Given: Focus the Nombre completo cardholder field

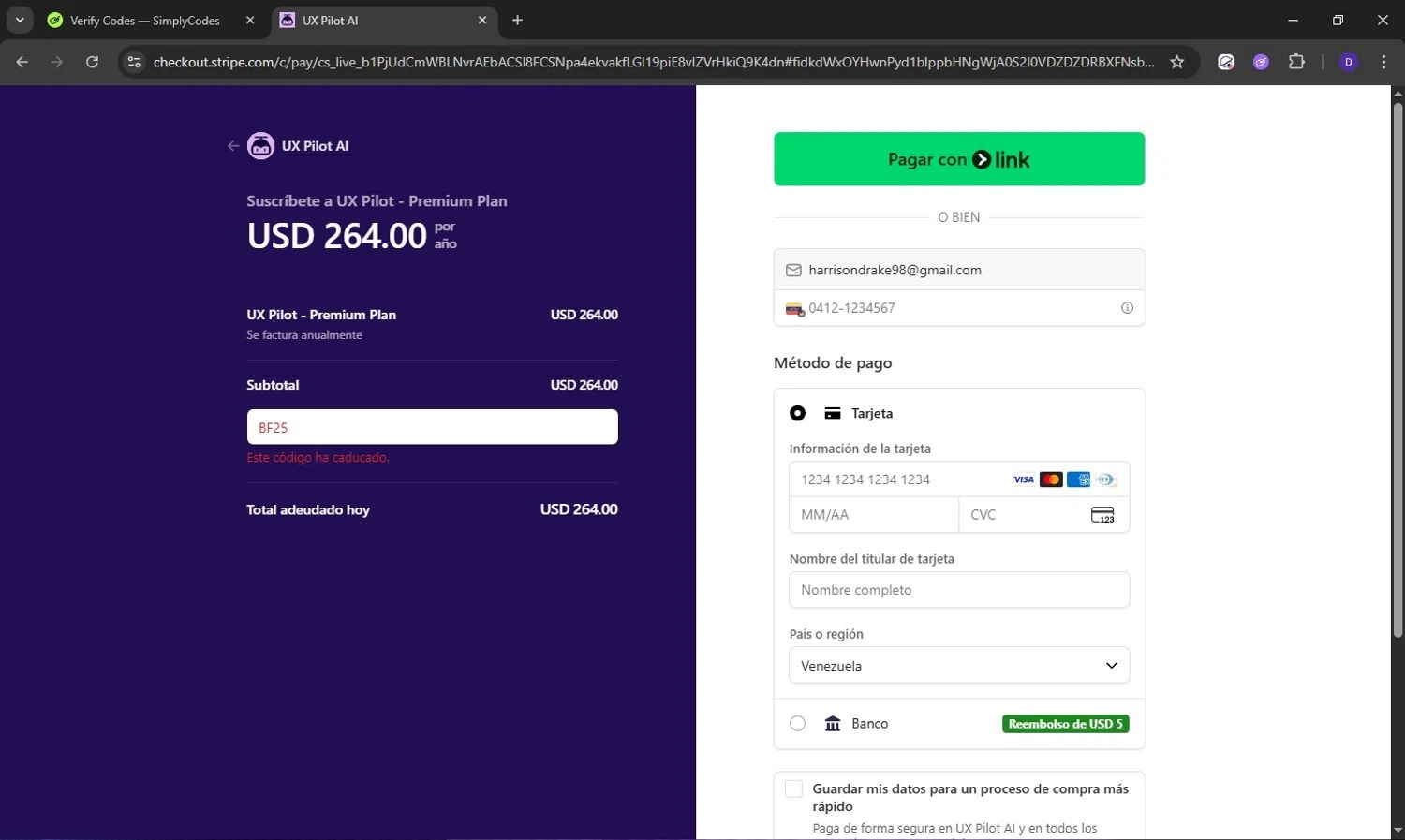Looking at the screenshot, I should point(959,590).
